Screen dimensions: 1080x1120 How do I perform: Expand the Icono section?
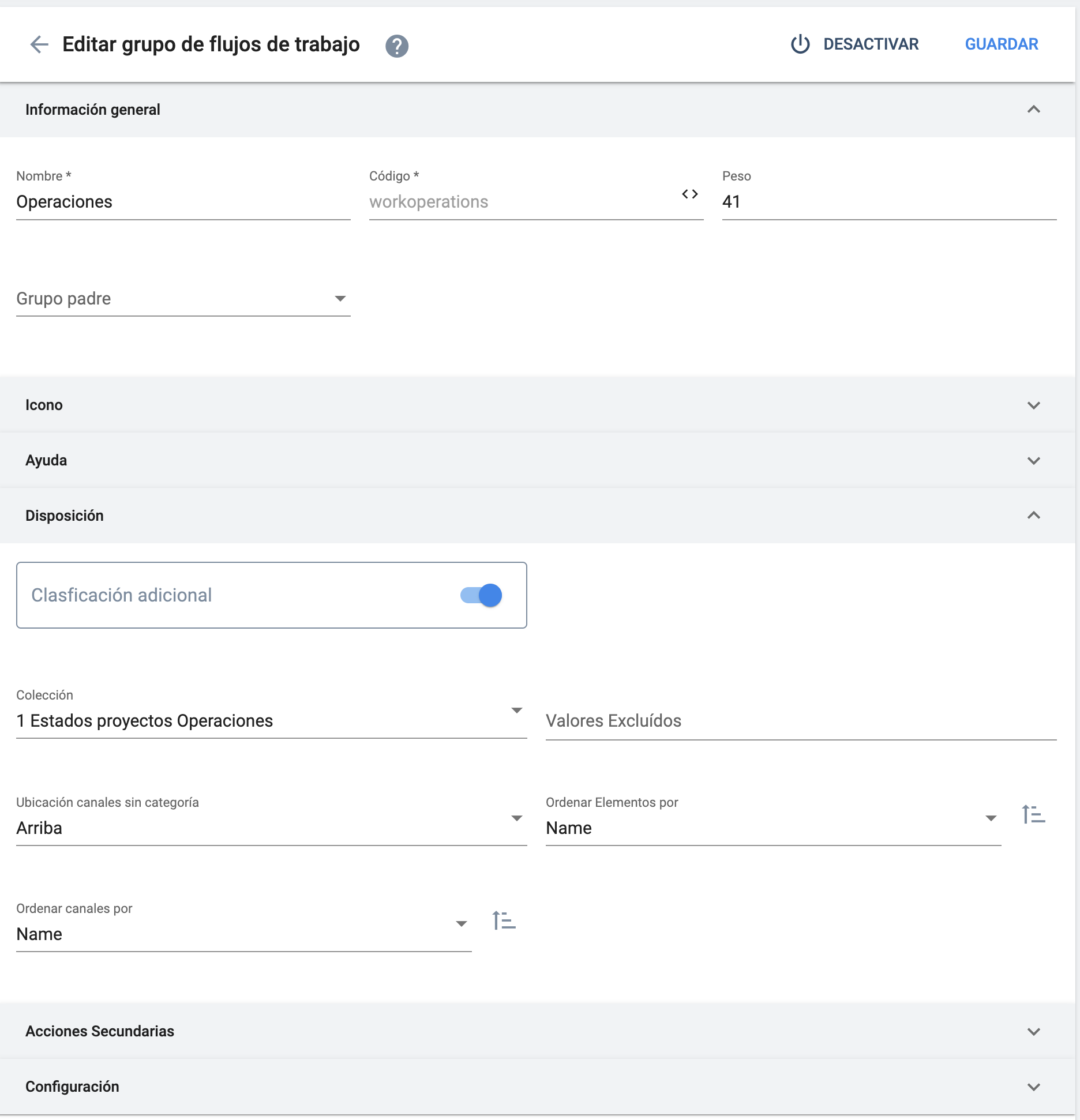click(1033, 405)
